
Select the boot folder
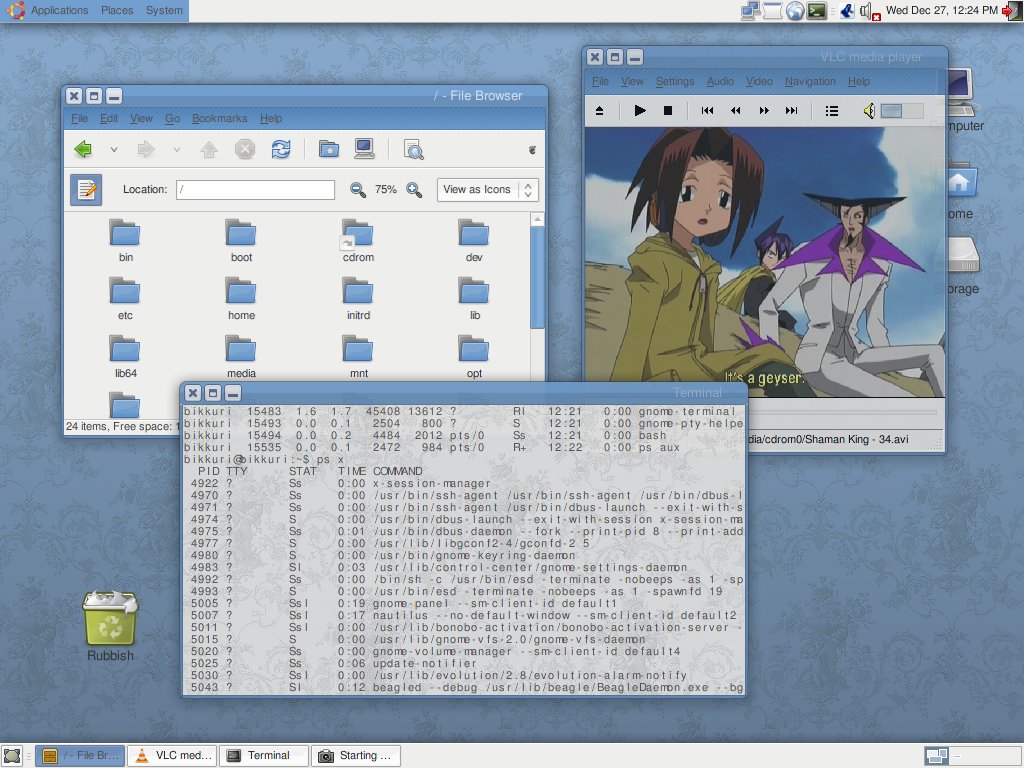pyautogui.click(x=241, y=241)
